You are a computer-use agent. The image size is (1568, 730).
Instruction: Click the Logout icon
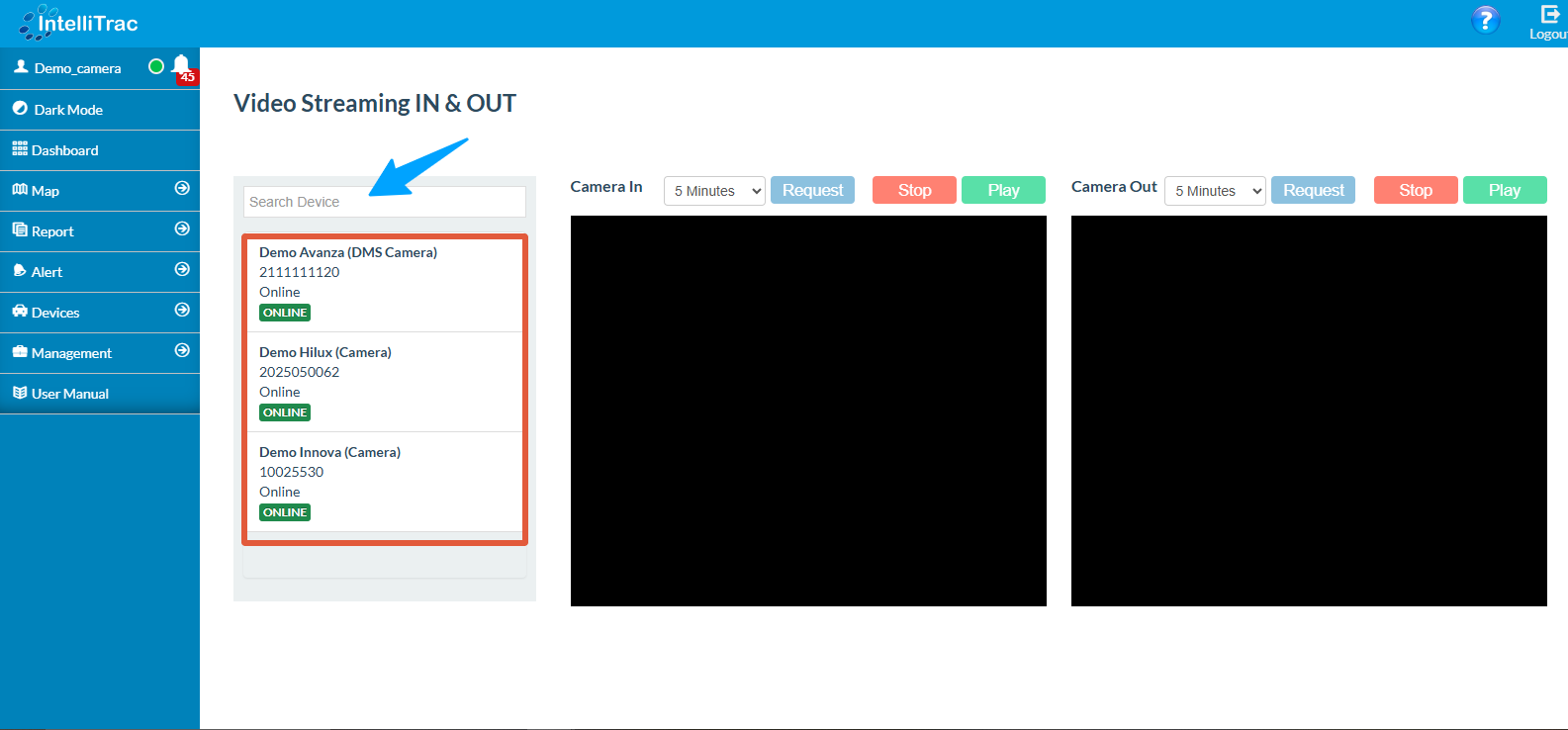pos(1549,15)
